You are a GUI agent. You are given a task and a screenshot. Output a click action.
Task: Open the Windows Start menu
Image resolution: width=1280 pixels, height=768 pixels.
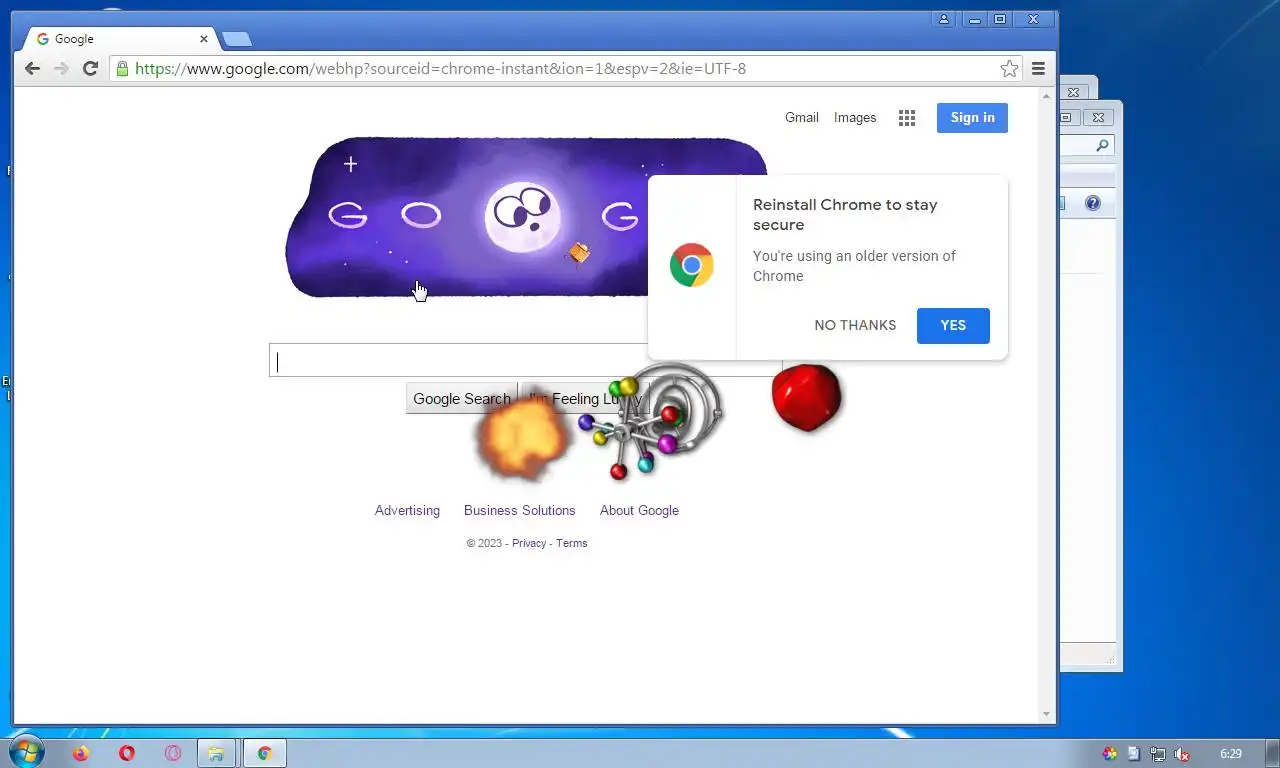pos(26,752)
